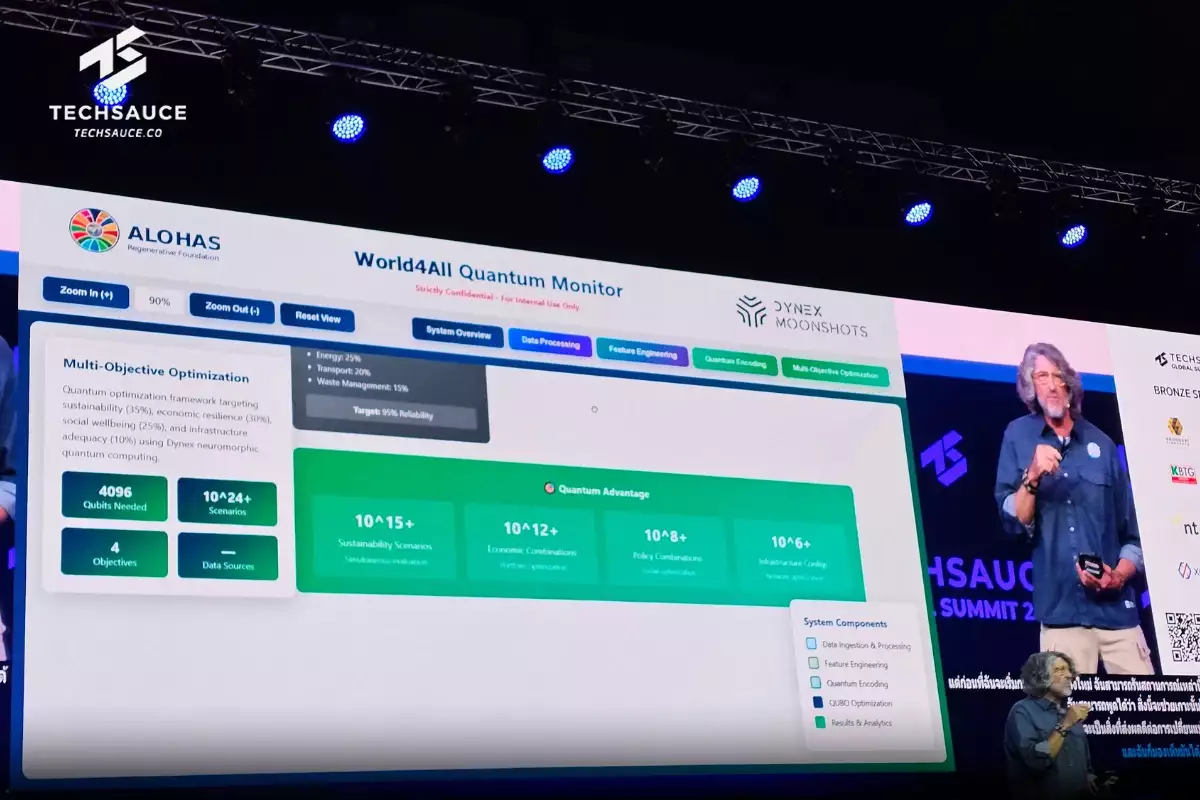Click the Results & Analytics green swatch
The width and height of the screenshot is (1200, 800).
pyautogui.click(x=820, y=721)
